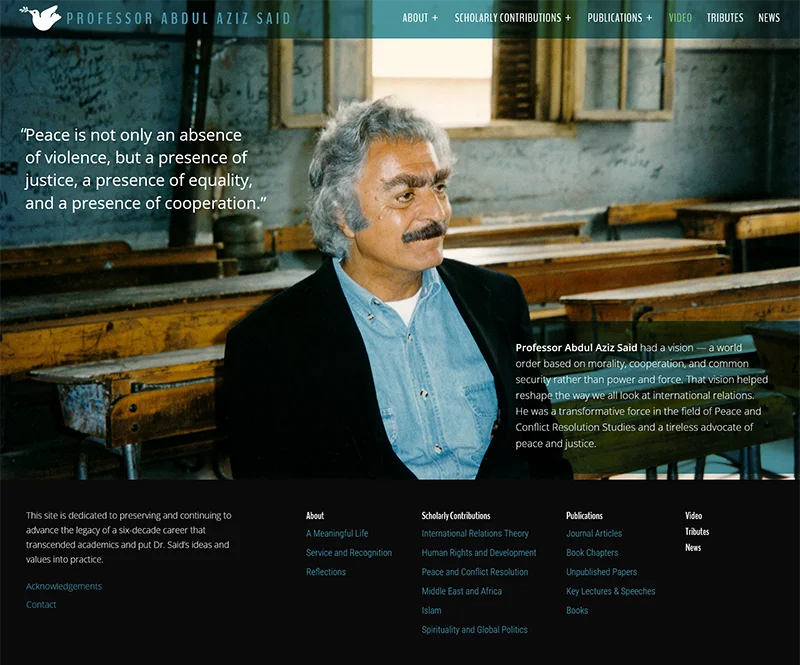The height and width of the screenshot is (665, 800).
Task: Open Book Chapters footer link
Action: pos(592,553)
